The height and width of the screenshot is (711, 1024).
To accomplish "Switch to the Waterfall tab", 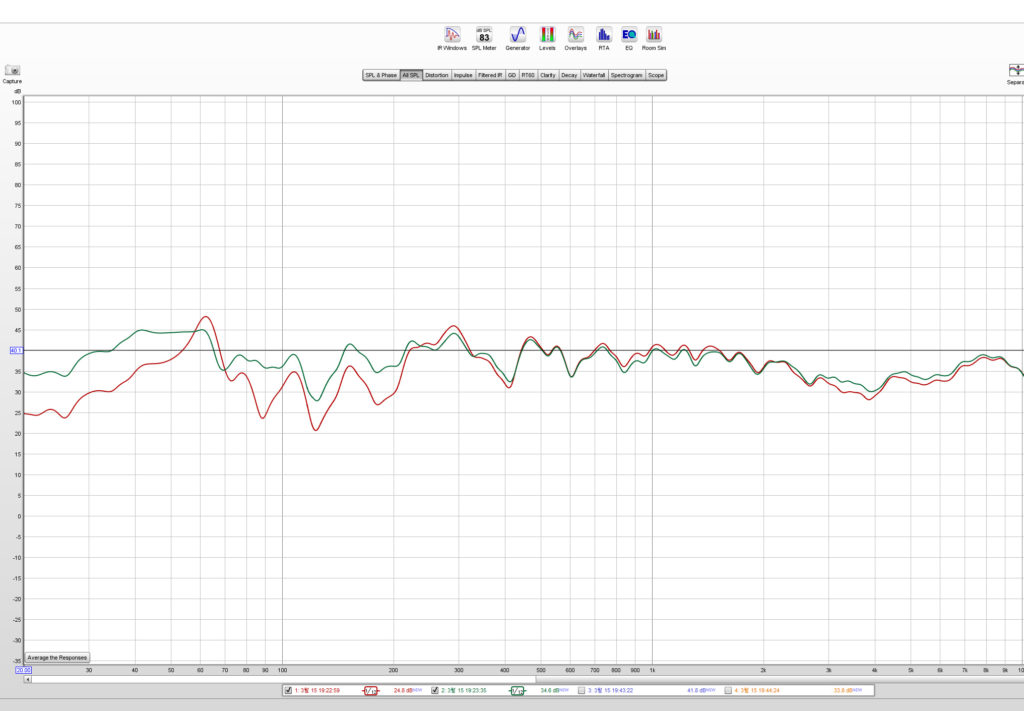I will [x=594, y=75].
